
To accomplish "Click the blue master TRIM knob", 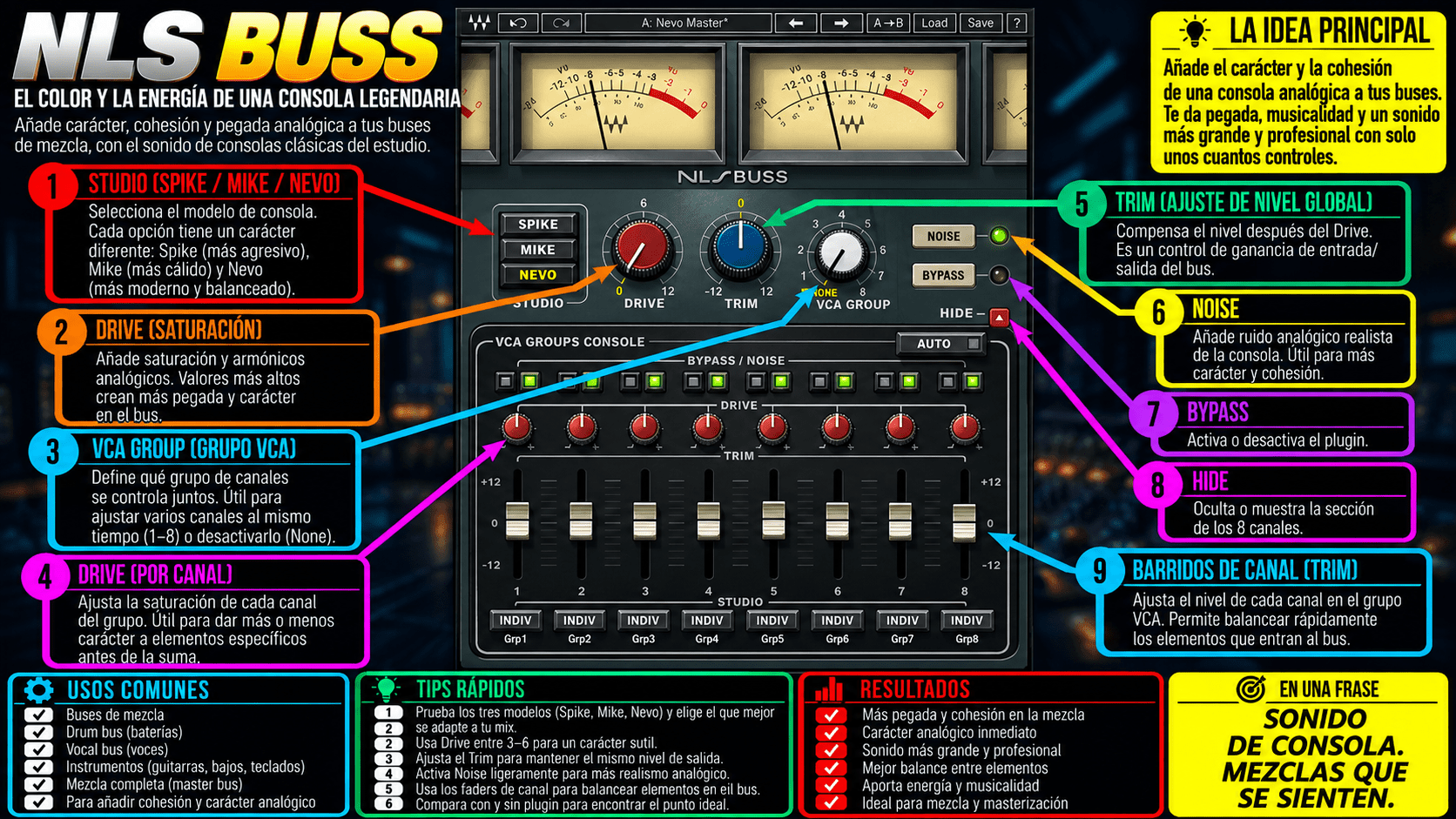I will pyautogui.click(x=740, y=248).
